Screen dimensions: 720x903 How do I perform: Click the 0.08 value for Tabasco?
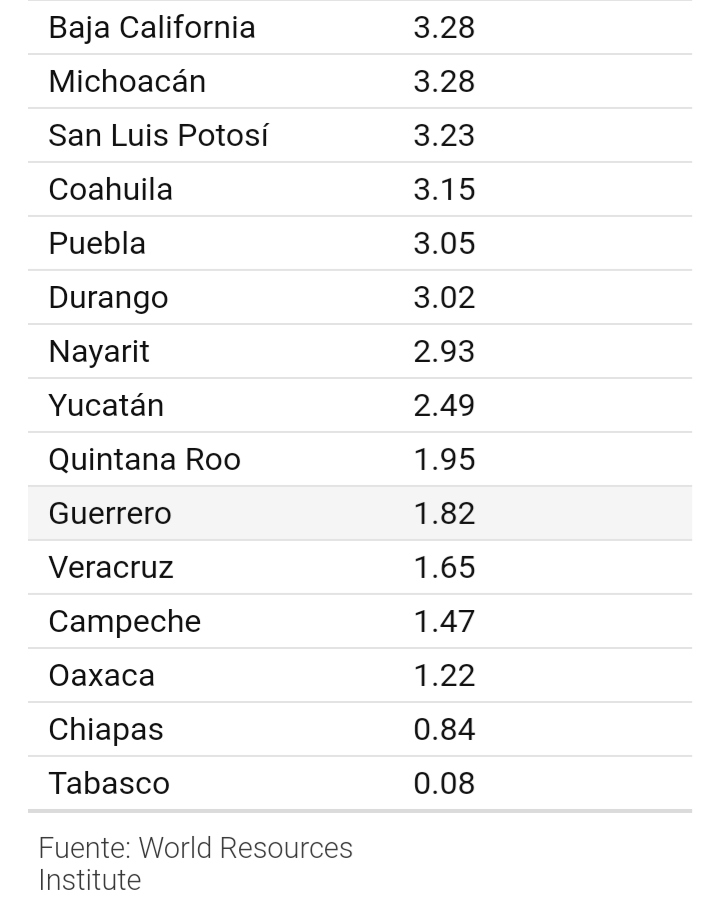(444, 783)
